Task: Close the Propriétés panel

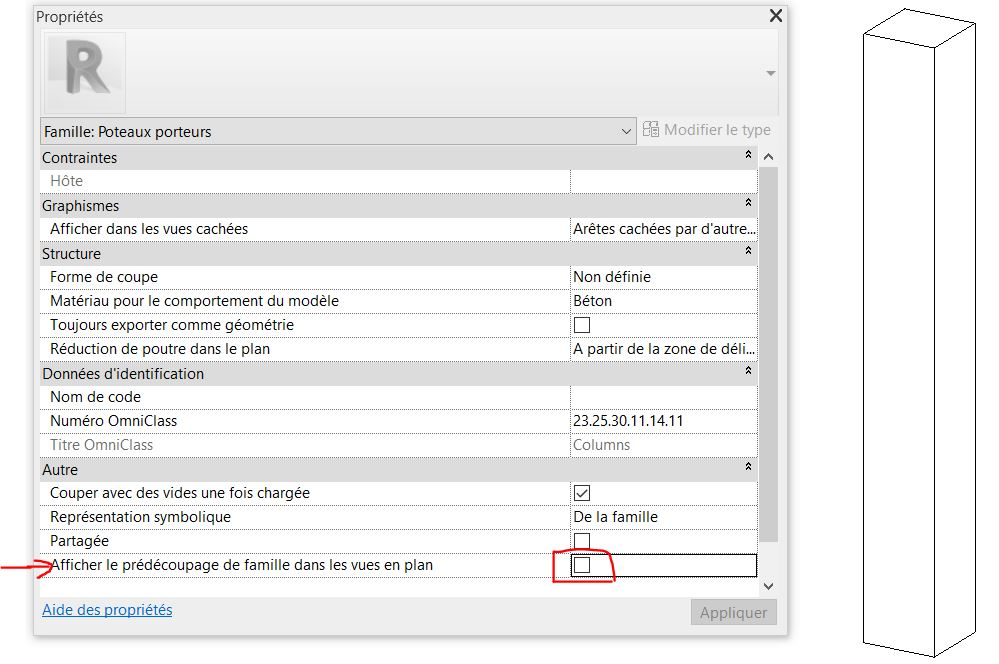Action: [775, 16]
